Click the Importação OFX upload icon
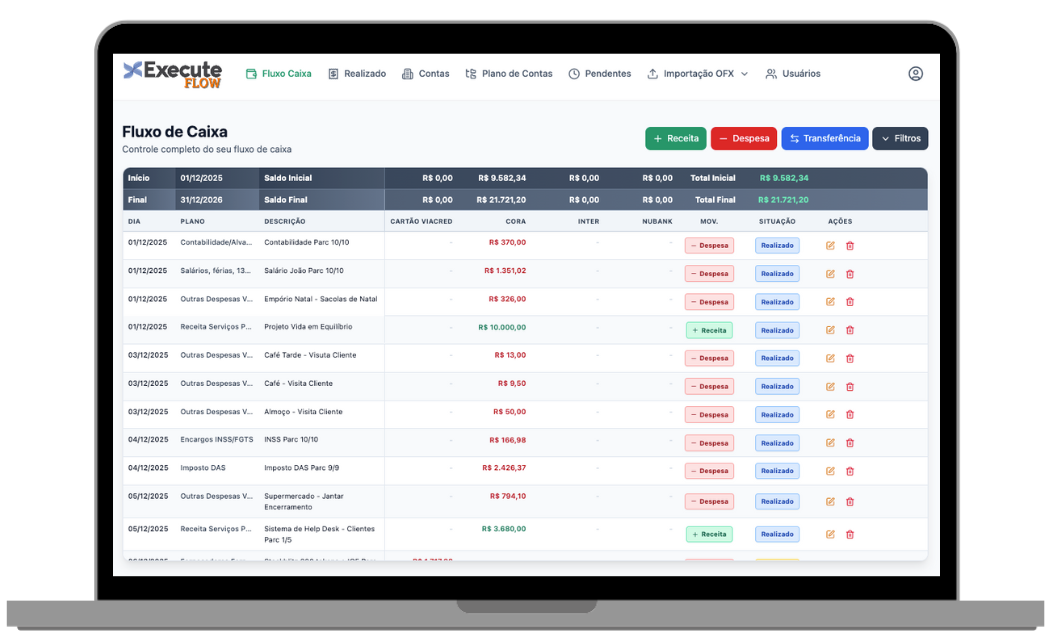This screenshot has width=1048, height=640. [x=653, y=73]
